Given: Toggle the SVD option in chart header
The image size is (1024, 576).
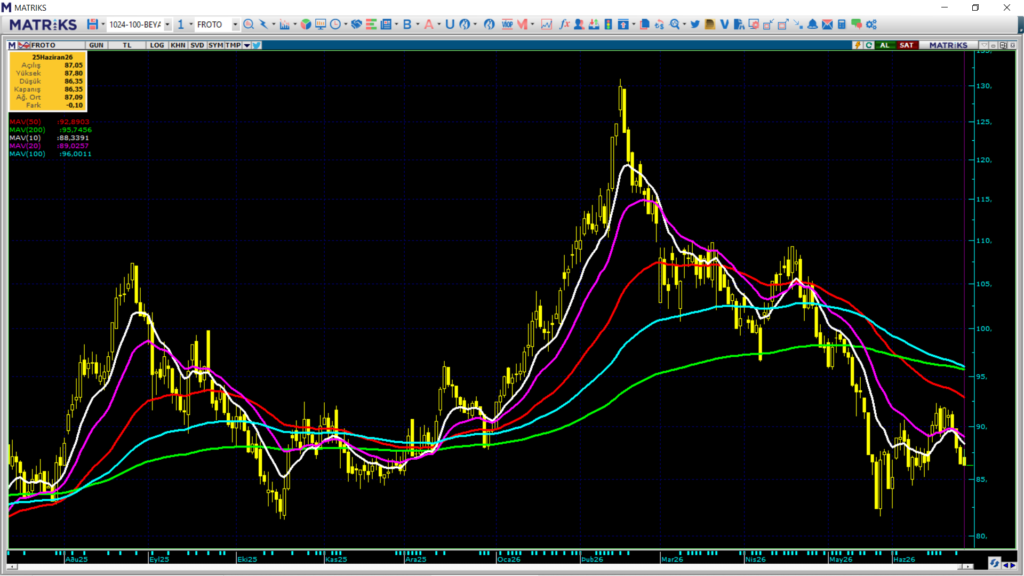Looking at the screenshot, I should pyautogui.click(x=197, y=45).
